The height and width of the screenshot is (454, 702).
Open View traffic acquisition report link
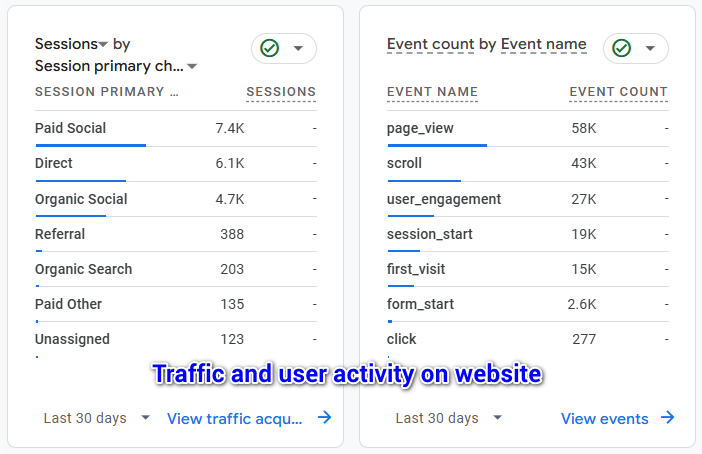(x=235, y=418)
